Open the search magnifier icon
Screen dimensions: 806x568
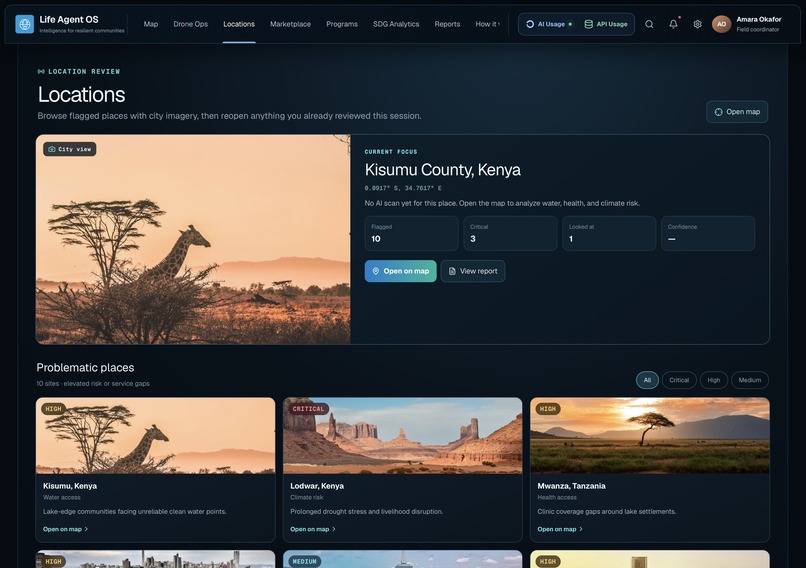click(x=649, y=24)
